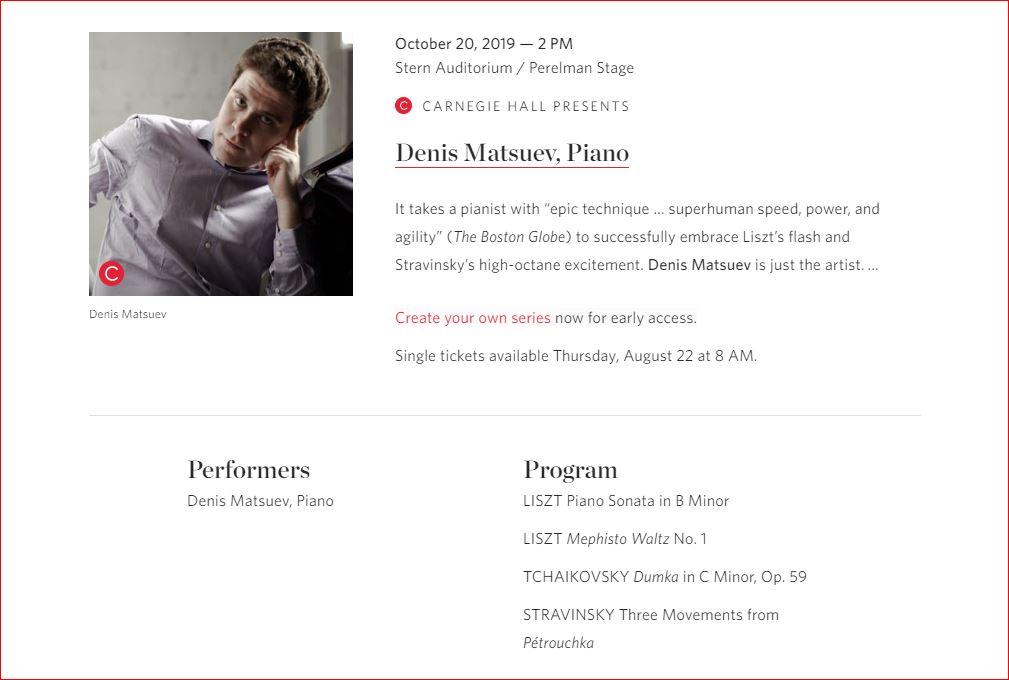The height and width of the screenshot is (680, 1009).
Task: Click the Performers heading
Action: pos(248,470)
